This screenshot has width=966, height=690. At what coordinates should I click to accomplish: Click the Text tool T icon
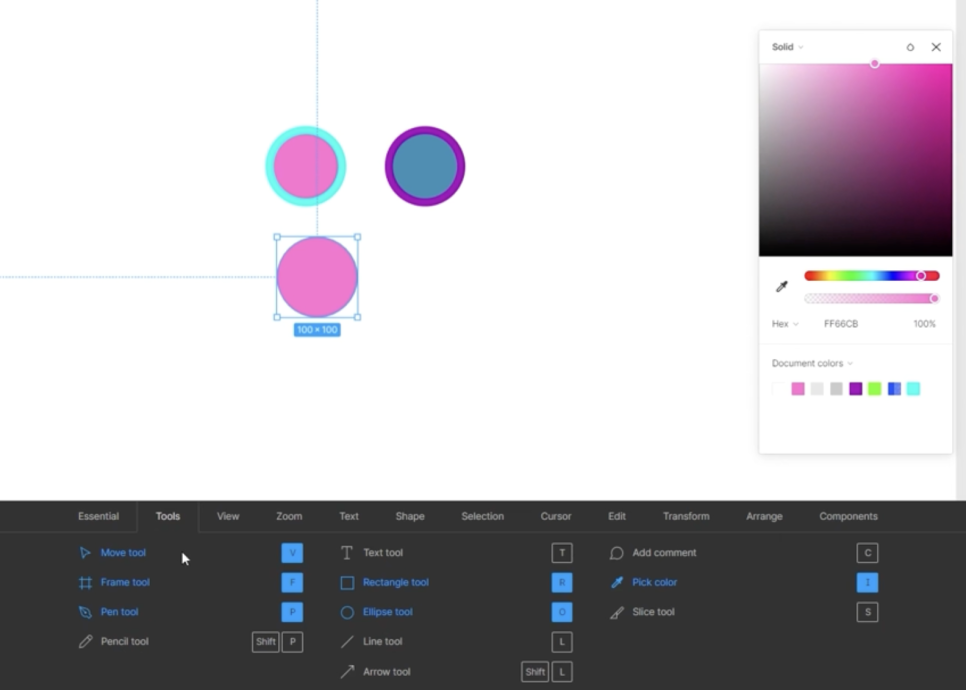[347, 553]
